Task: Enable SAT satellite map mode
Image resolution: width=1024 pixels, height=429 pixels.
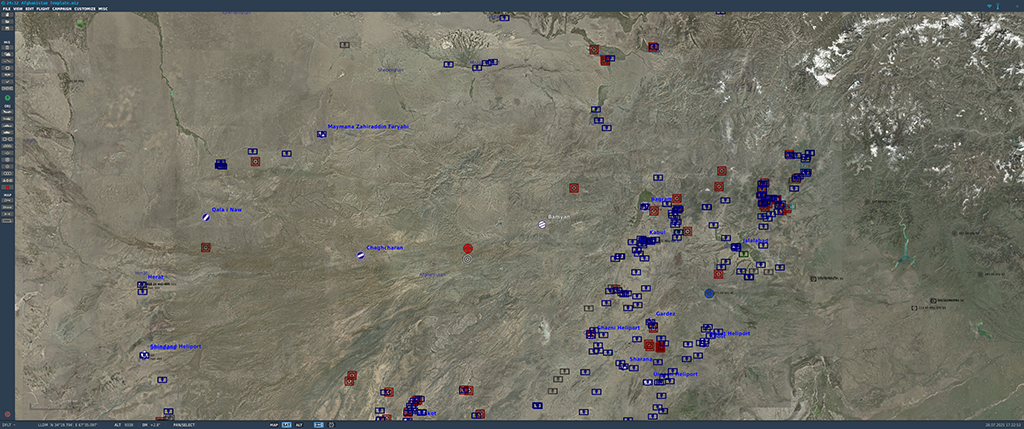Action: pyautogui.click(x=286, y=424)
